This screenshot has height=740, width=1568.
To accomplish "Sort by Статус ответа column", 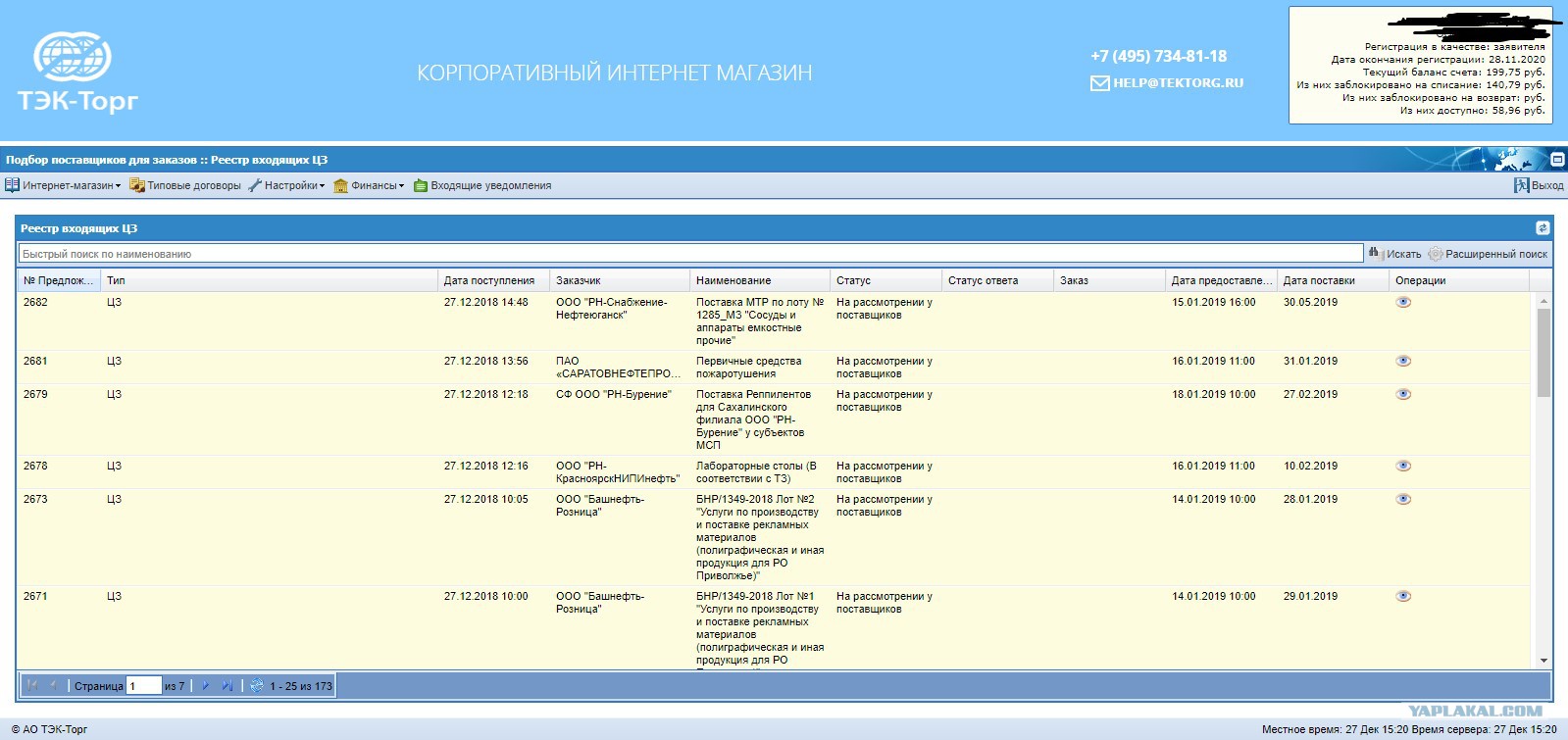I will 997,280.
